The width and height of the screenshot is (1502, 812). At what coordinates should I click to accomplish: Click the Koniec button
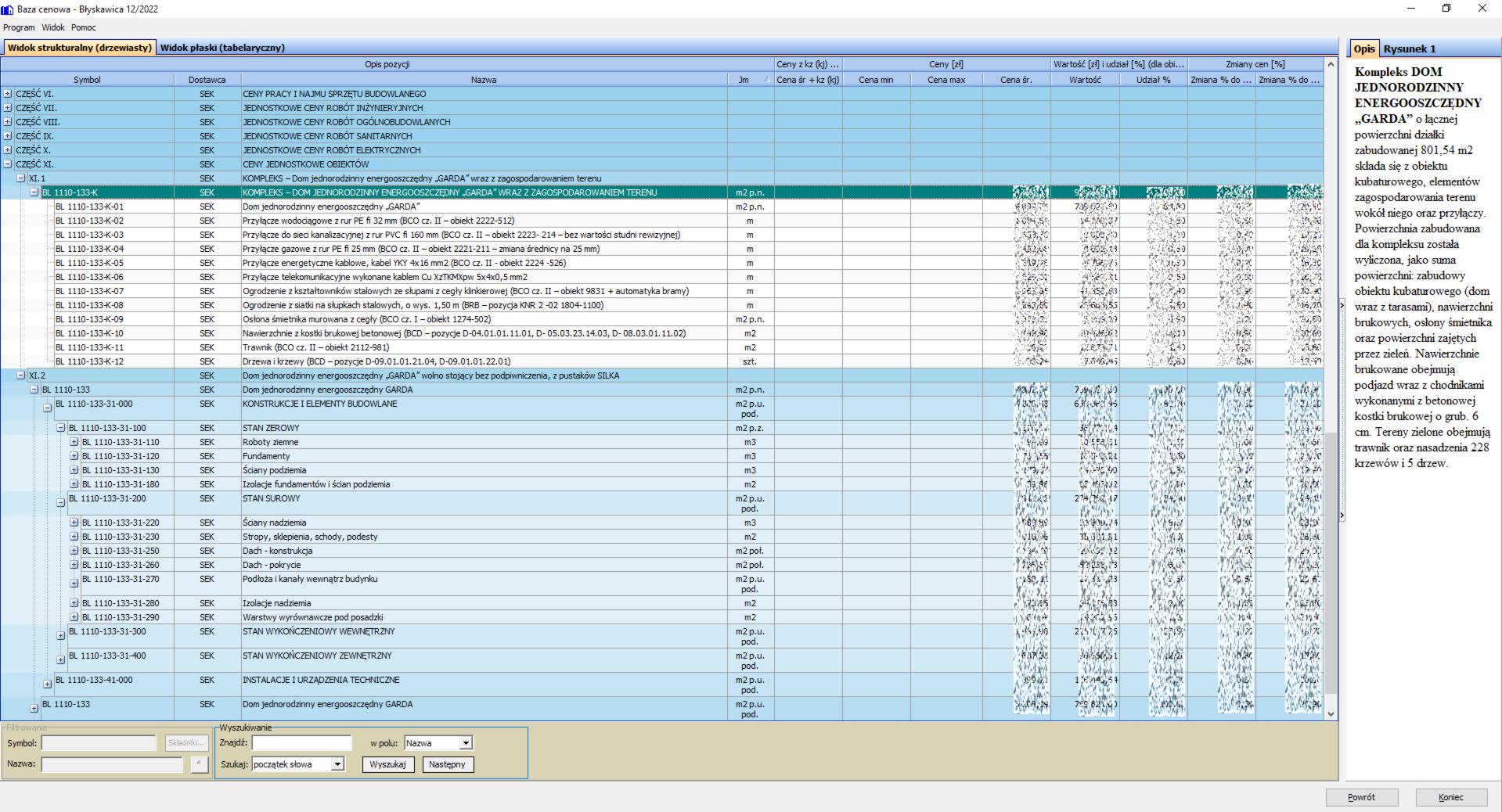1450,797
